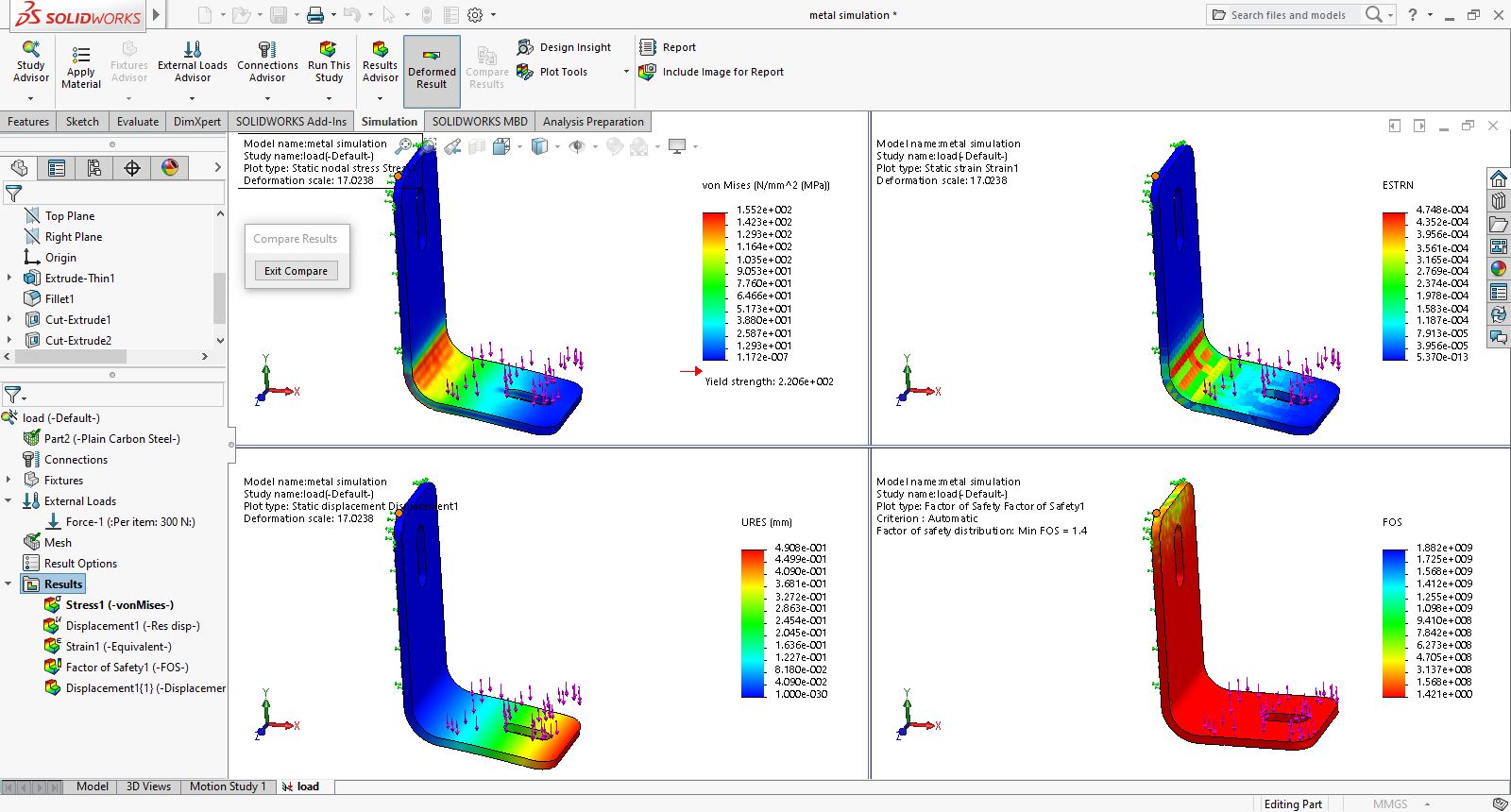
Task: Open Appearances color ball in task pane
Action: pos(1499,269)
